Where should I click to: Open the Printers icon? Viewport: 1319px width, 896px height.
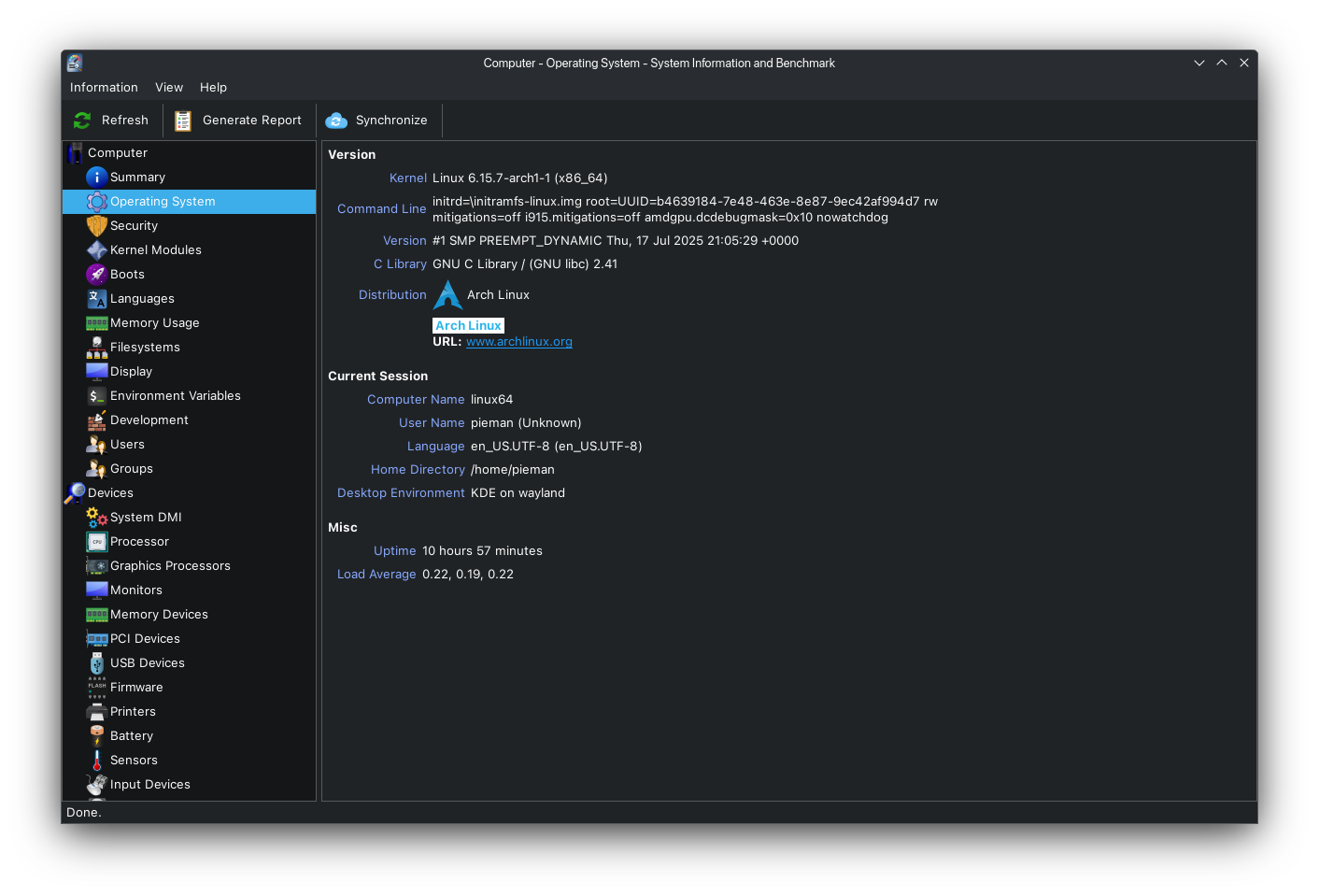(96, 711)
